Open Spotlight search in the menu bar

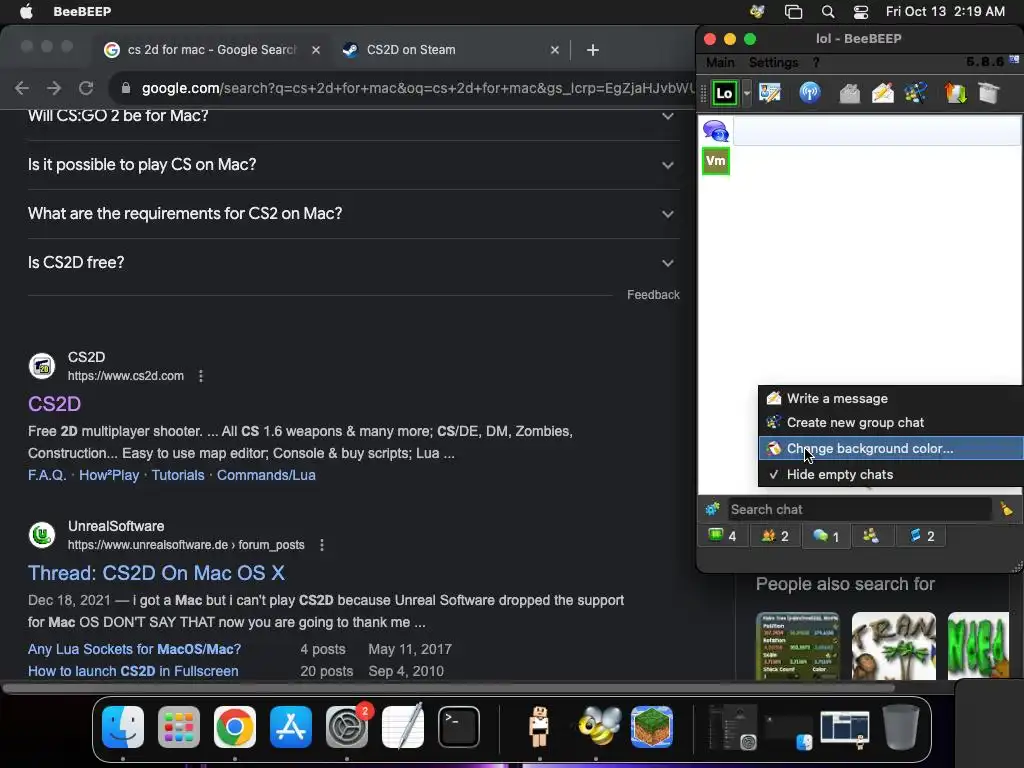coord(828,12)
